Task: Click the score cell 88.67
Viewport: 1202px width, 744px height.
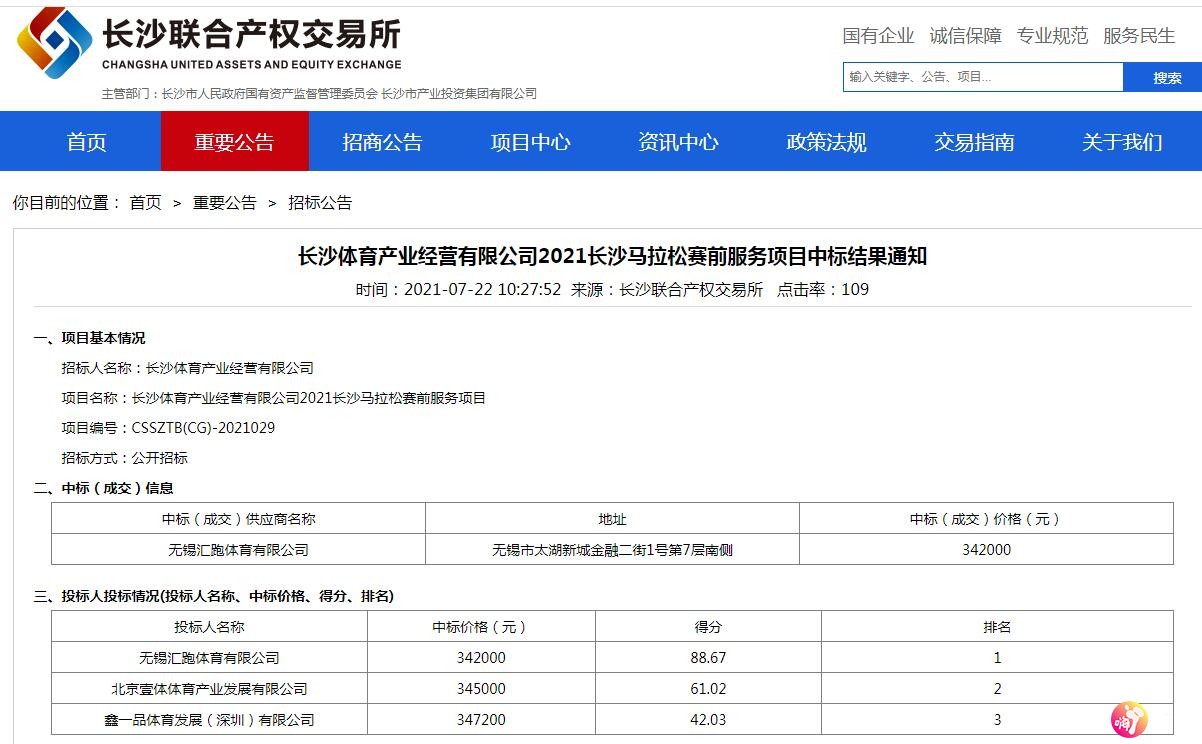Action: click(708, 658)
